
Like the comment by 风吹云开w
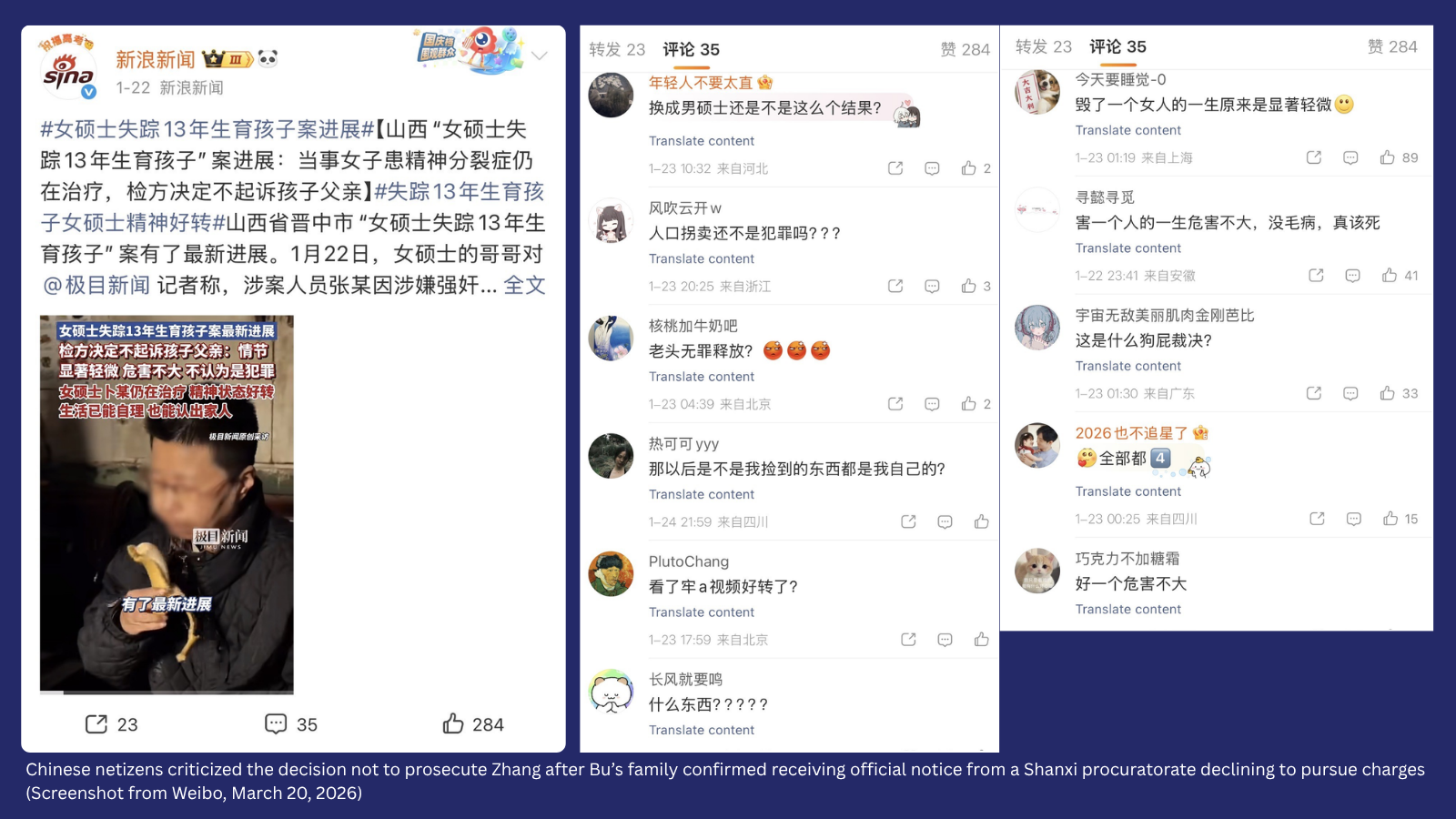click(x=968, y=286)
